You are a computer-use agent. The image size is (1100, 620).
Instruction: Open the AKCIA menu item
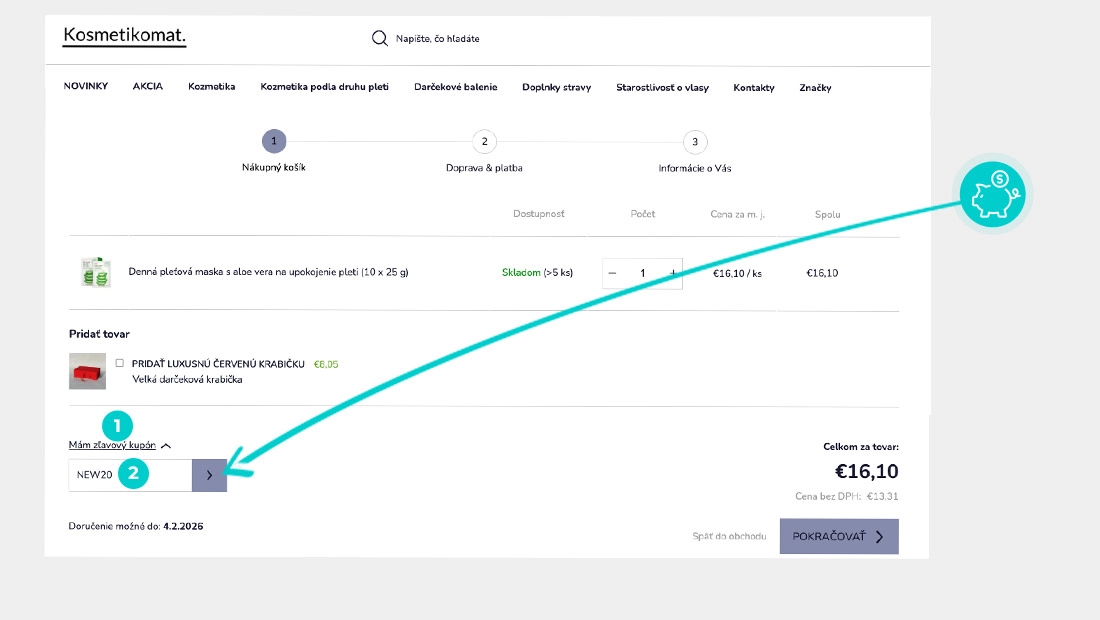tap(147, 86)
